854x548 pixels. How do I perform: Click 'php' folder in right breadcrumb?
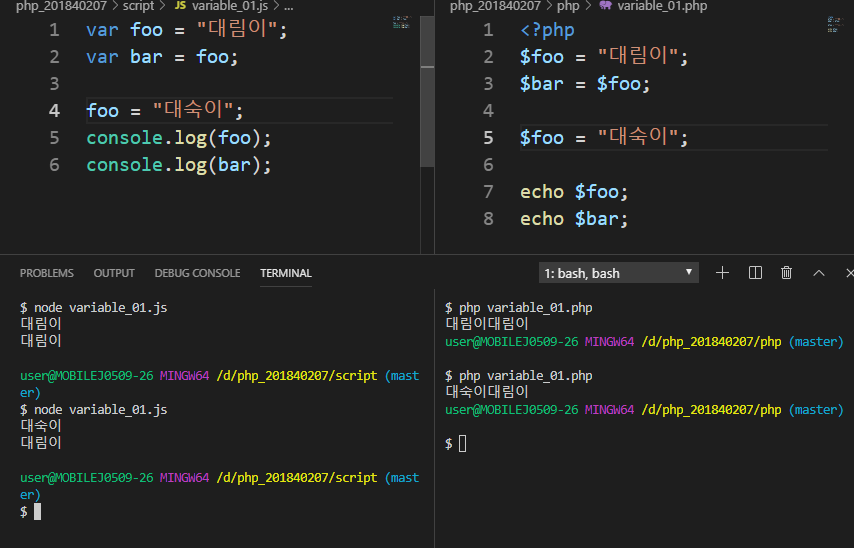pos(568,6)
